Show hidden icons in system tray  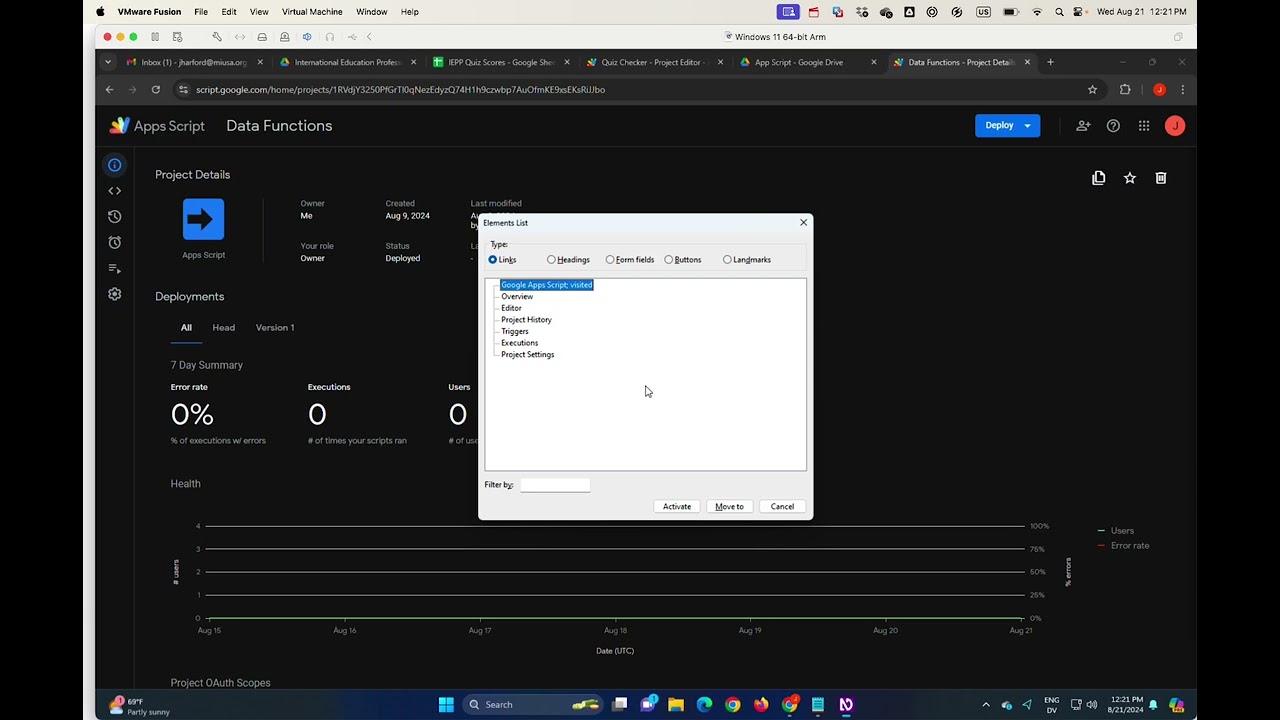(x=985, y=704)
